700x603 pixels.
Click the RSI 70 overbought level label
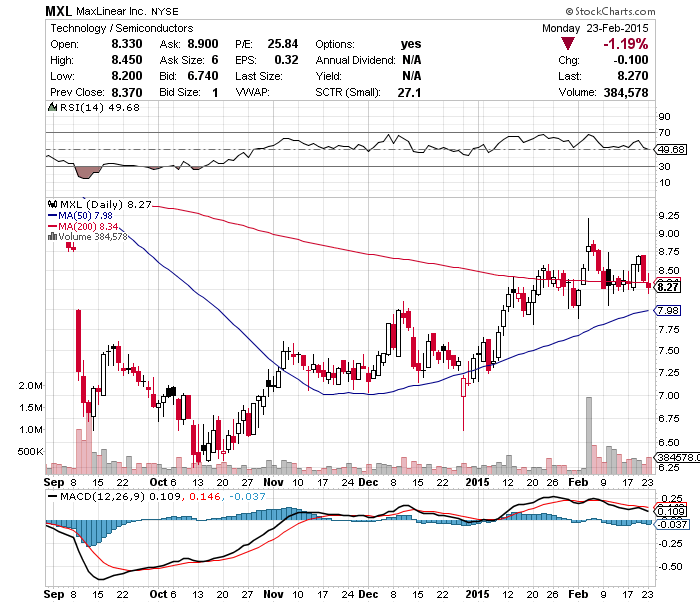[x=664, y=133]
